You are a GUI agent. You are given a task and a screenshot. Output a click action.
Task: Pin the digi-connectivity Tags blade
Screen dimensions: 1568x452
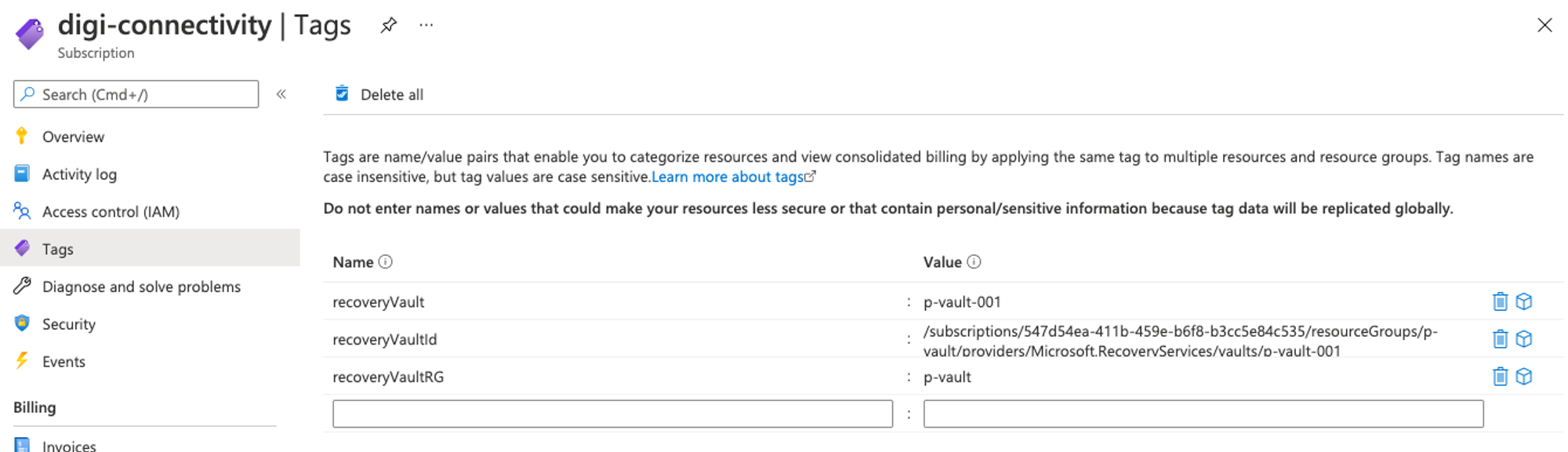388,25
